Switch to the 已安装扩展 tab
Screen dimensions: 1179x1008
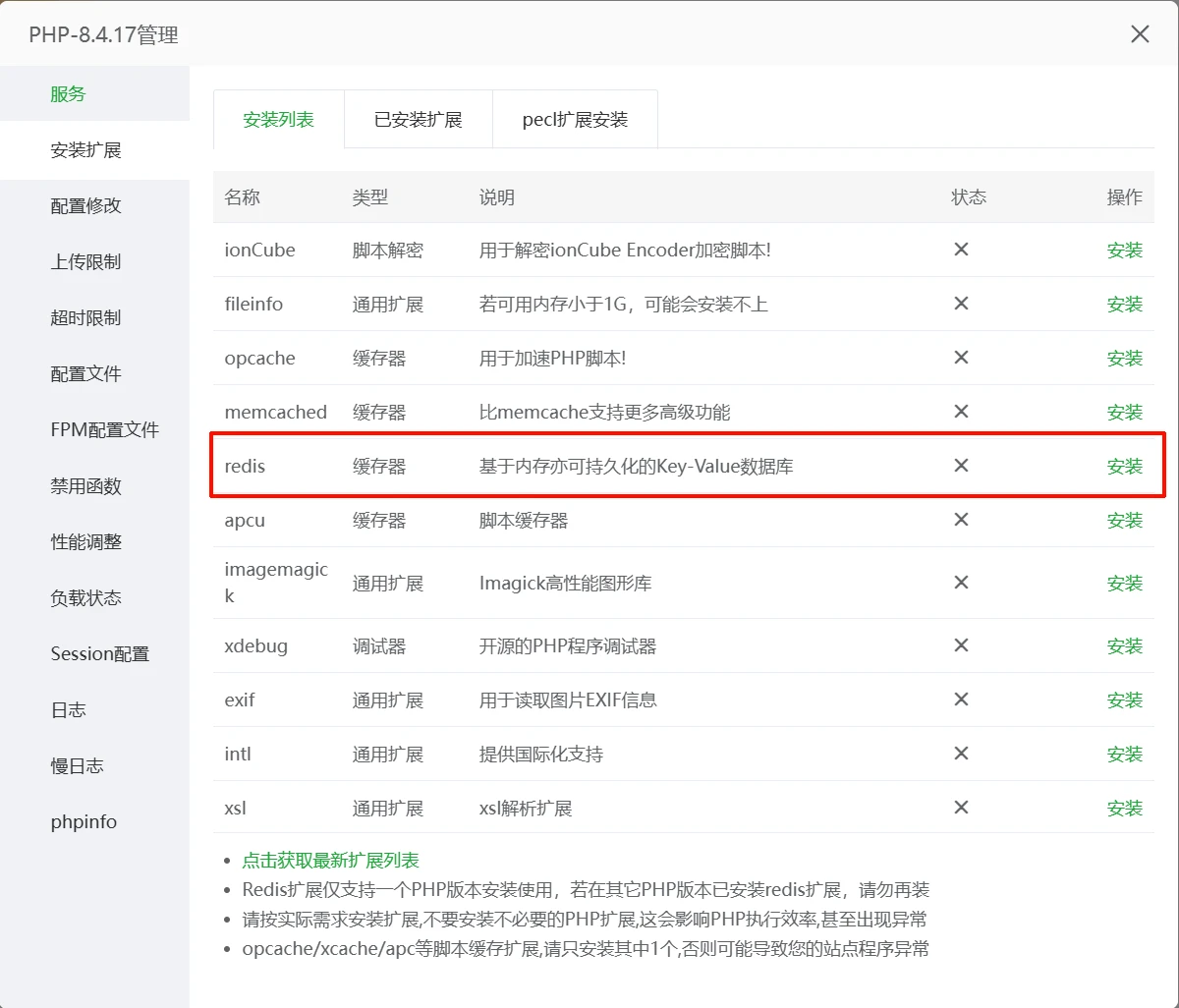[418, 120]
